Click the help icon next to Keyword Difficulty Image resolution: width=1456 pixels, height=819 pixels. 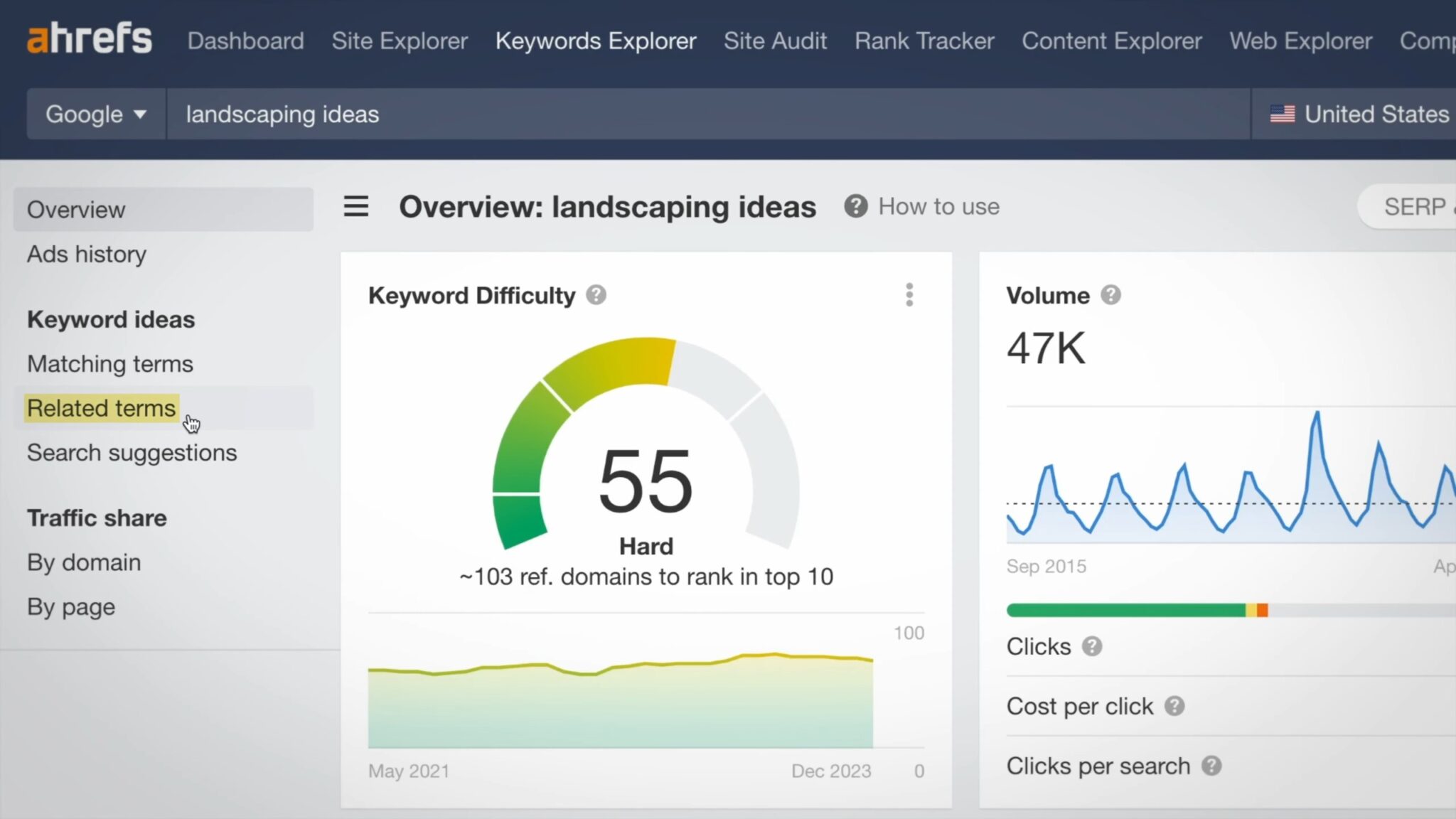coord(596,295)
